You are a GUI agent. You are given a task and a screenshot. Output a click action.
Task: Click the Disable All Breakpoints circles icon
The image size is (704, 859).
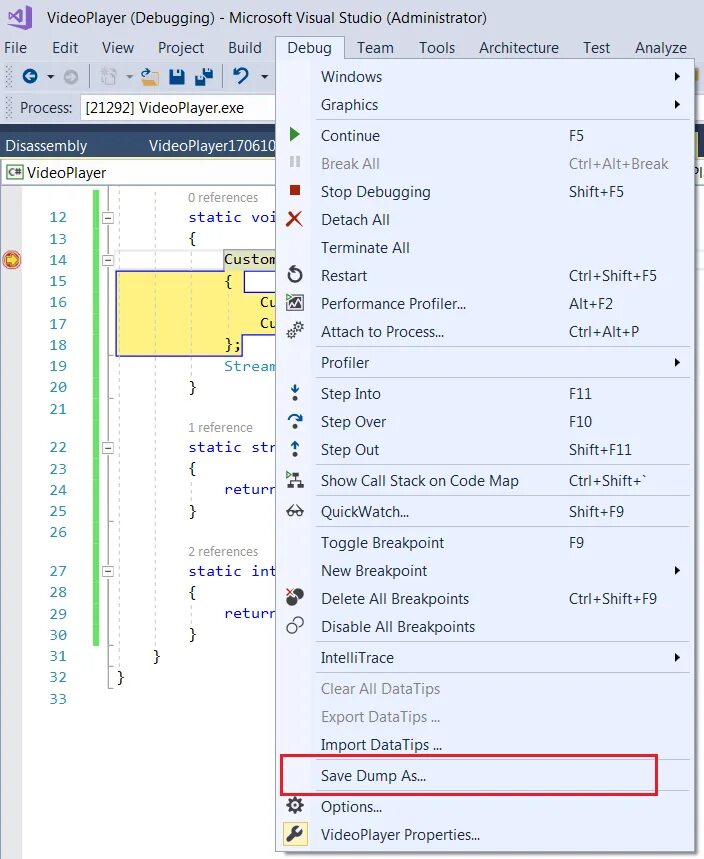click(x=295, y=626)
